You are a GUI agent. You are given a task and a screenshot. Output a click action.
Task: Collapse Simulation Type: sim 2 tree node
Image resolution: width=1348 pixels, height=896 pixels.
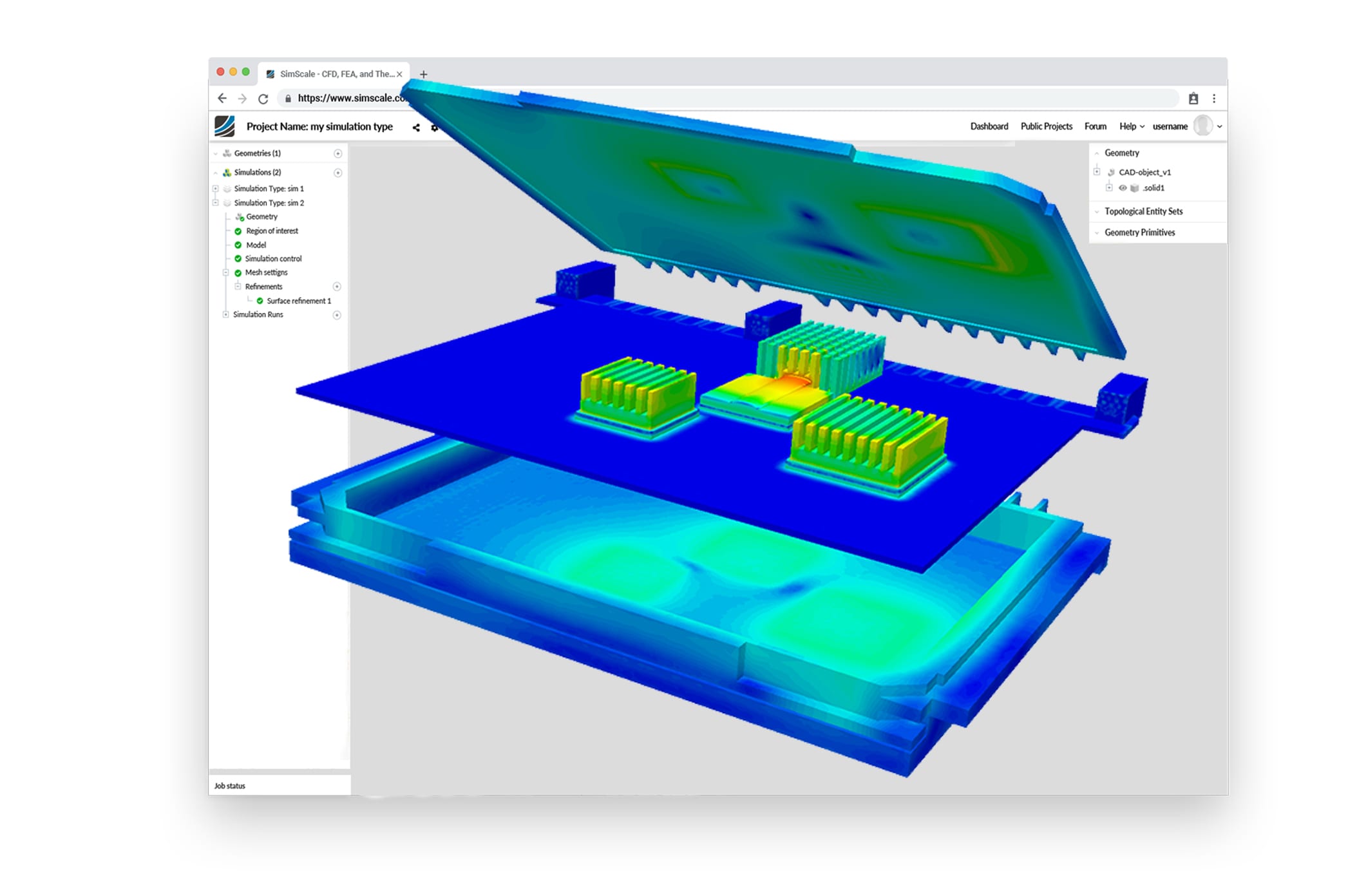[215, 203]
